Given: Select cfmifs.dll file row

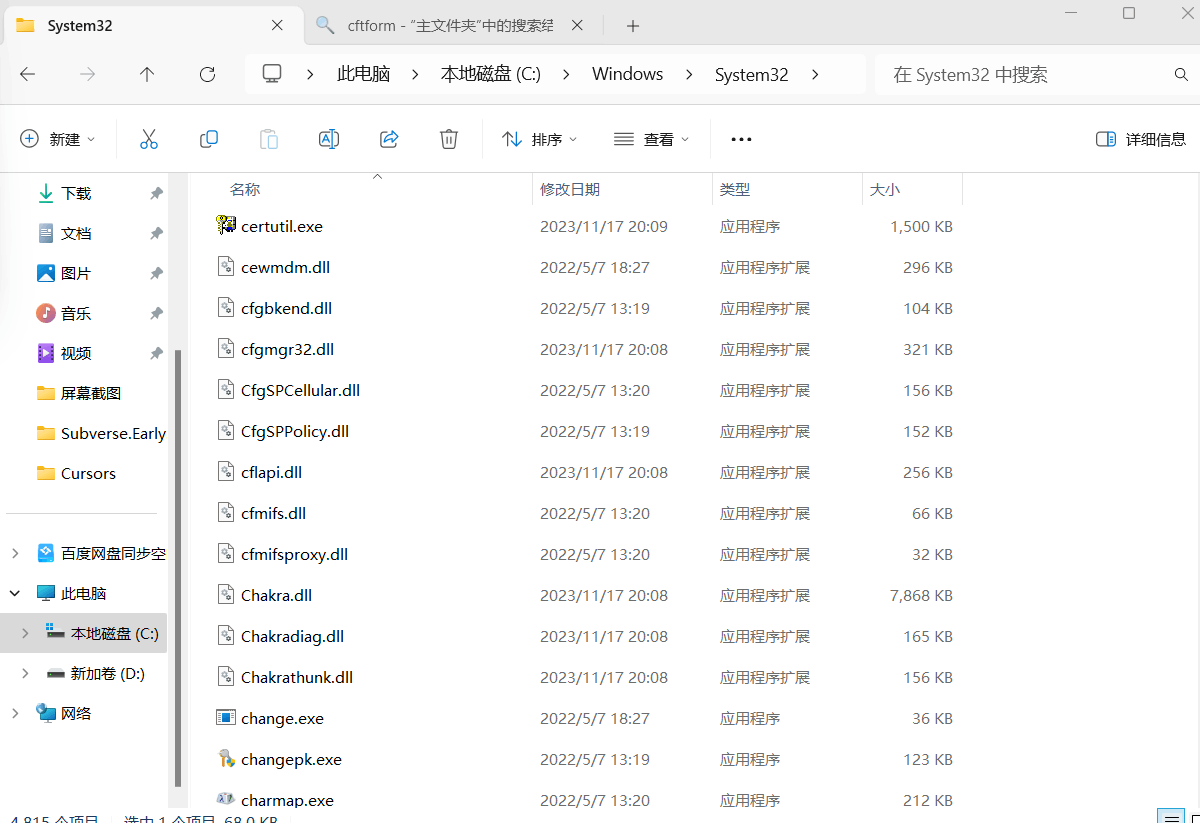Looking at the screenshot, I should click(x=585, y=513).
